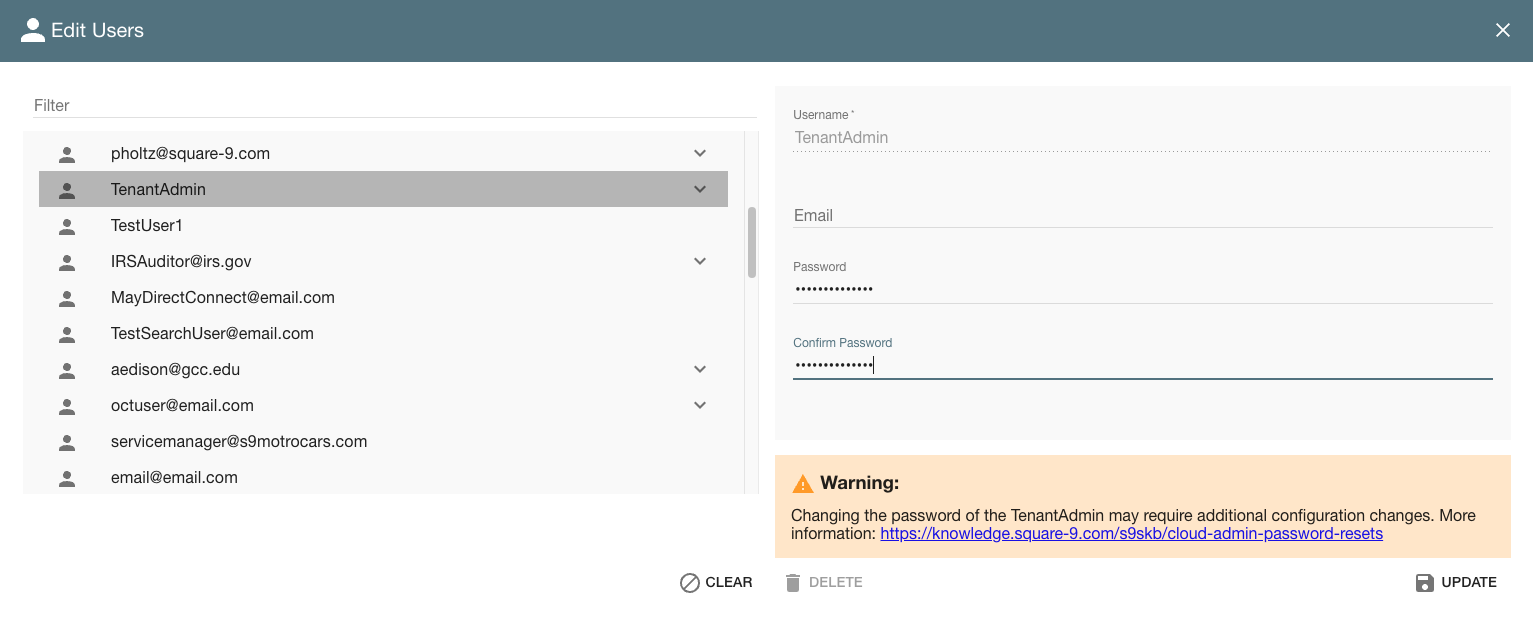Expand the TenantAdmin row chevron
This screenshot has width=1533, height=627.
tap(700, 190)
